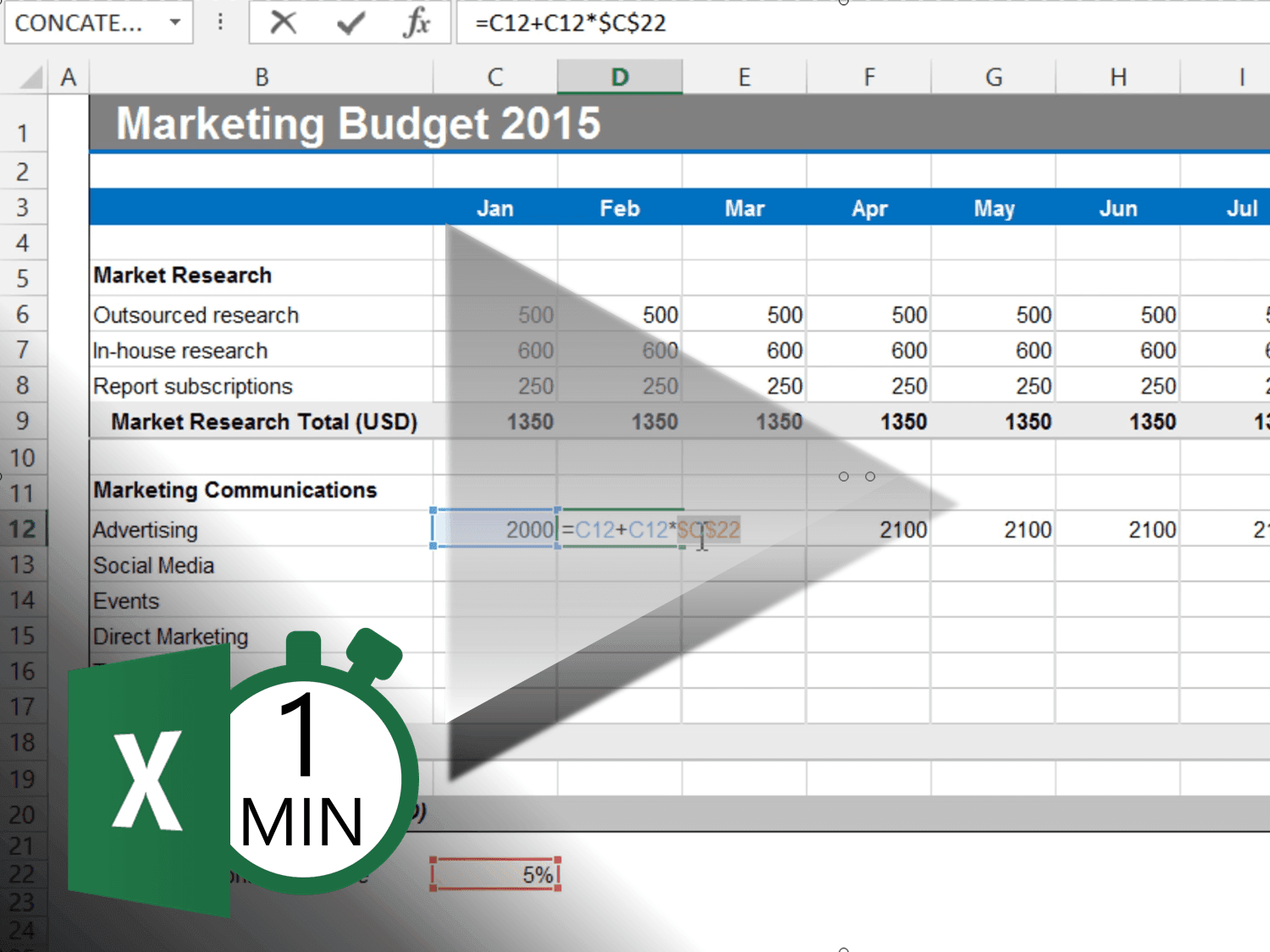Select Mar In-house research 600
Screen dimensions: 1270x952
[x=744, y=350]
